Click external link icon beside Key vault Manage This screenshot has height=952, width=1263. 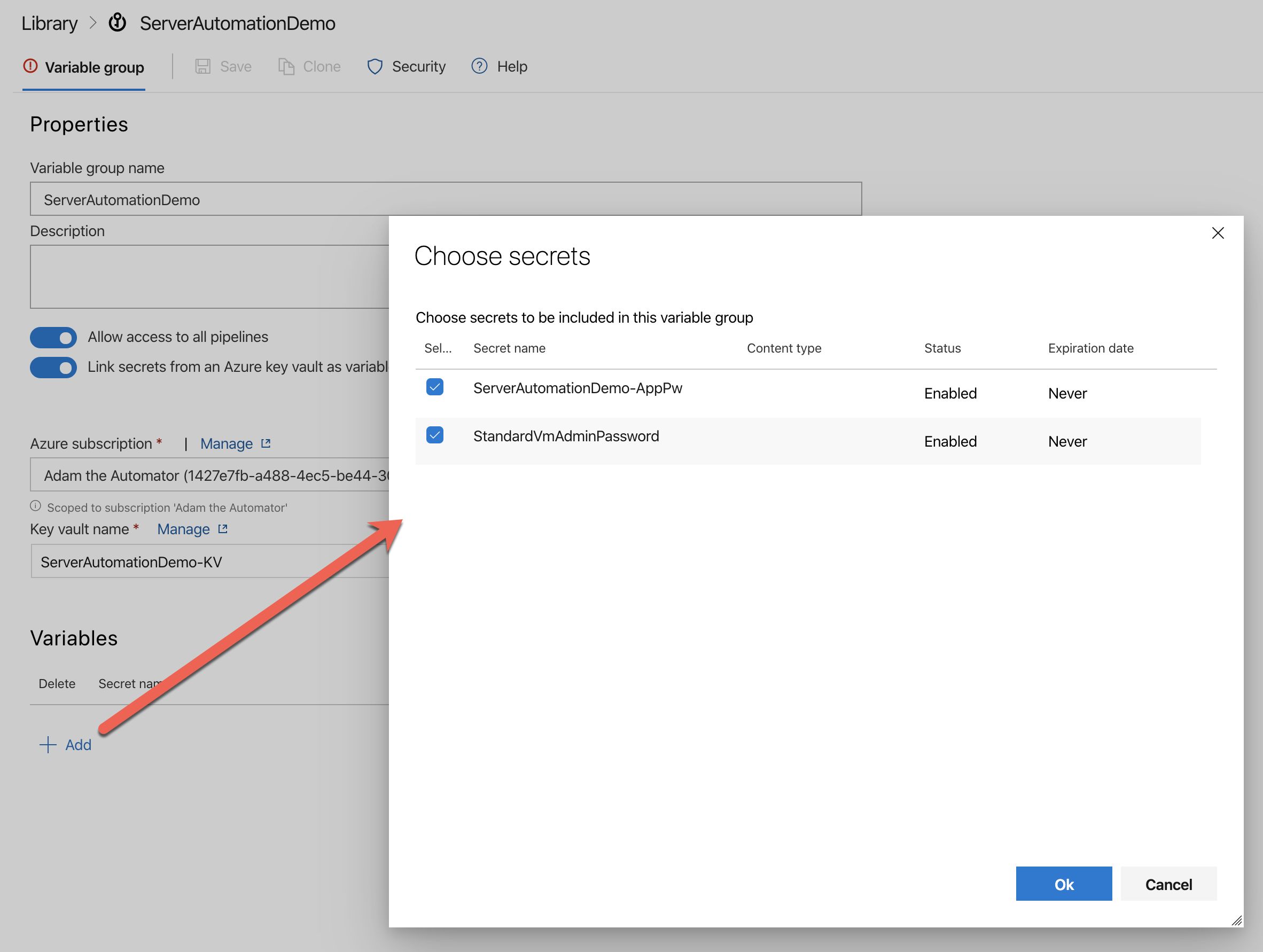coord(223,529)
